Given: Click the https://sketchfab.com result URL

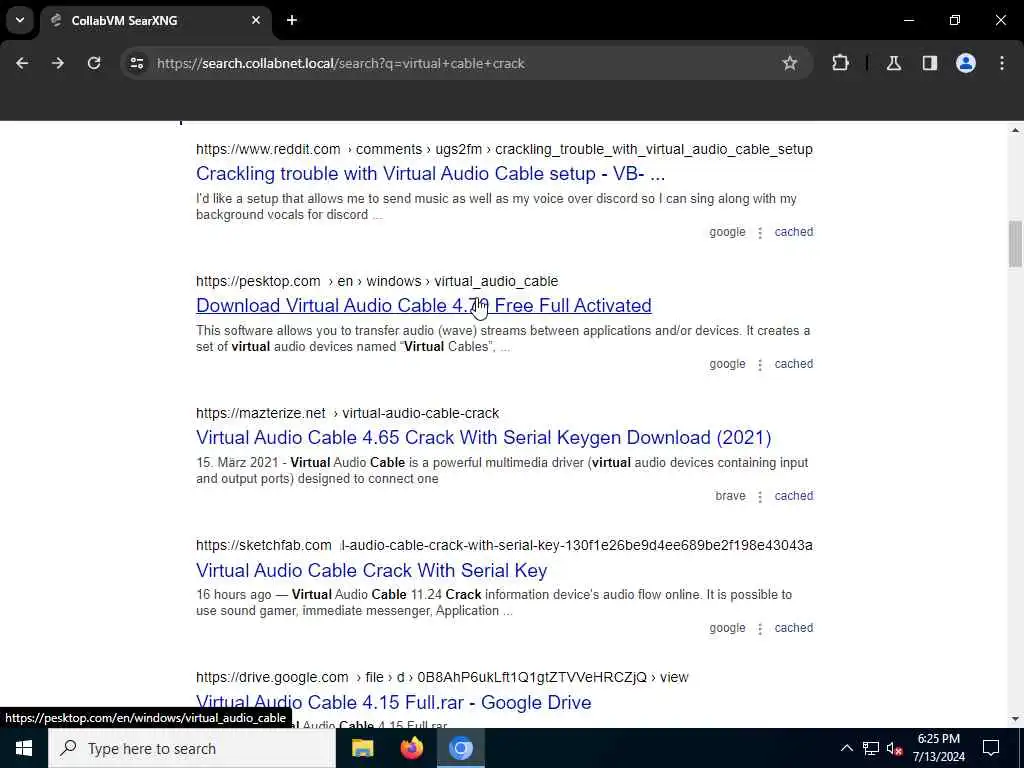Looking at the screenshot, I should click(x=264, y=545).
